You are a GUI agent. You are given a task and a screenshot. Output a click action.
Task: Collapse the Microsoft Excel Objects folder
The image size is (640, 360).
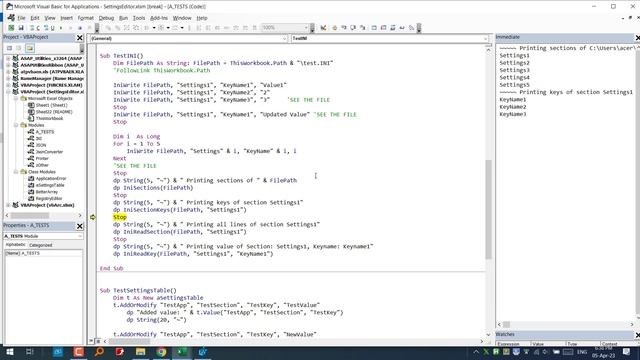(16, 98)
